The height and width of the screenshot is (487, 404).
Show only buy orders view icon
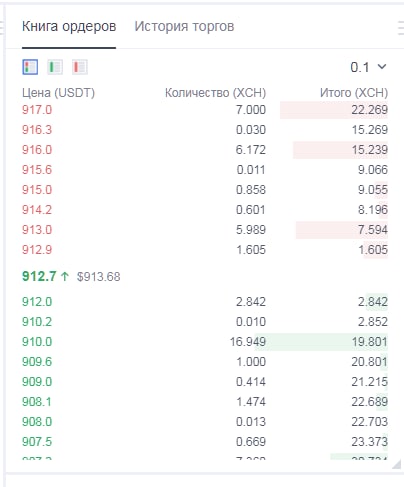click(x=55, y=67)
